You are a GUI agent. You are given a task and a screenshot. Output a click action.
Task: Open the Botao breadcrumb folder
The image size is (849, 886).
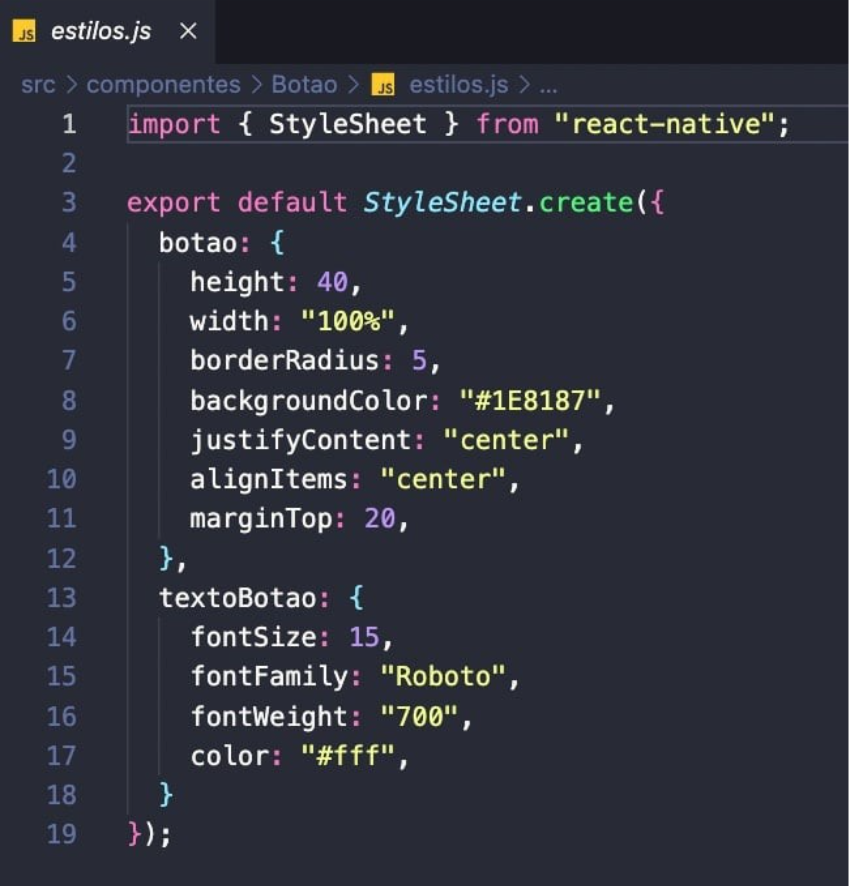(306, 85)
